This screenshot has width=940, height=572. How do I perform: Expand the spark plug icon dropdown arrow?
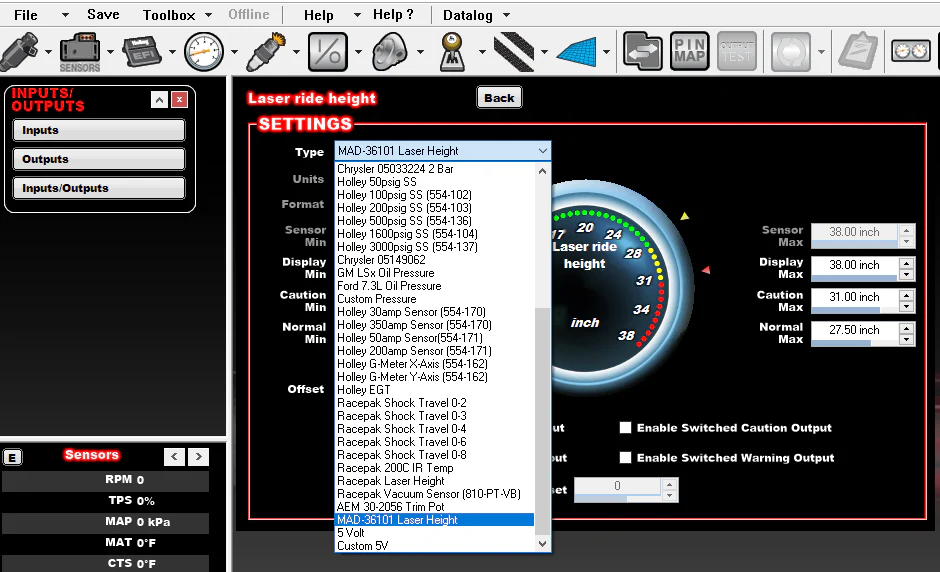coord(296,52)
